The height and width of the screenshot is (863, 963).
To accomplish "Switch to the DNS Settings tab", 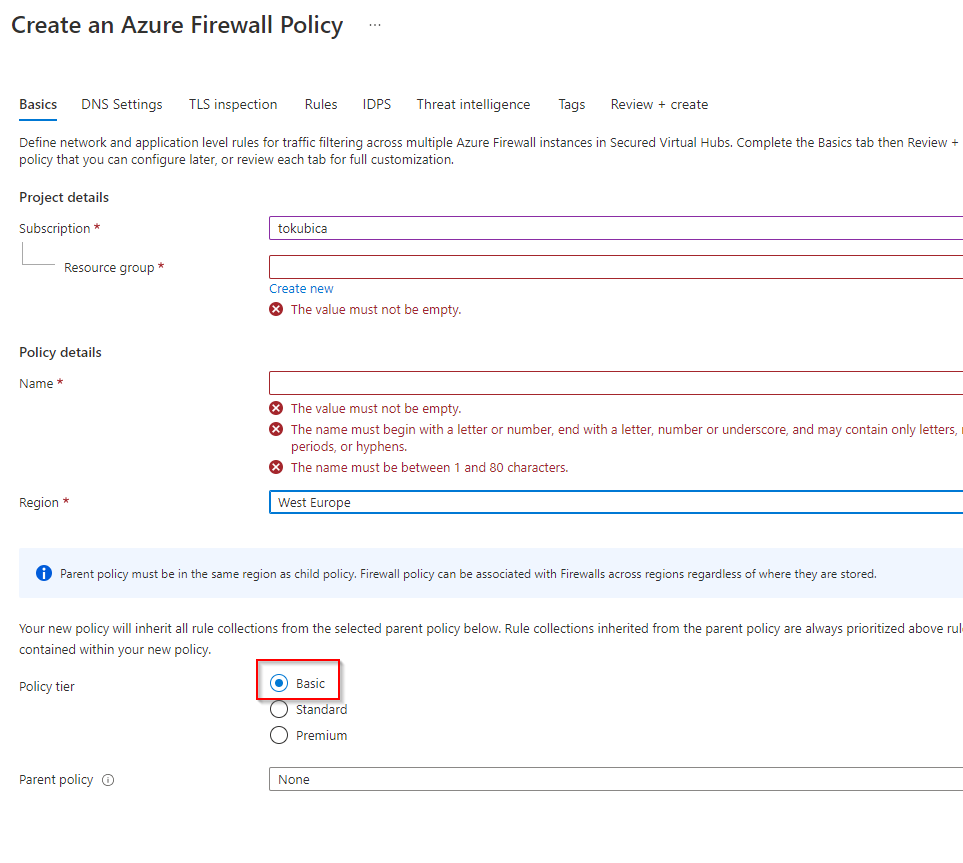I will (122, 105).
